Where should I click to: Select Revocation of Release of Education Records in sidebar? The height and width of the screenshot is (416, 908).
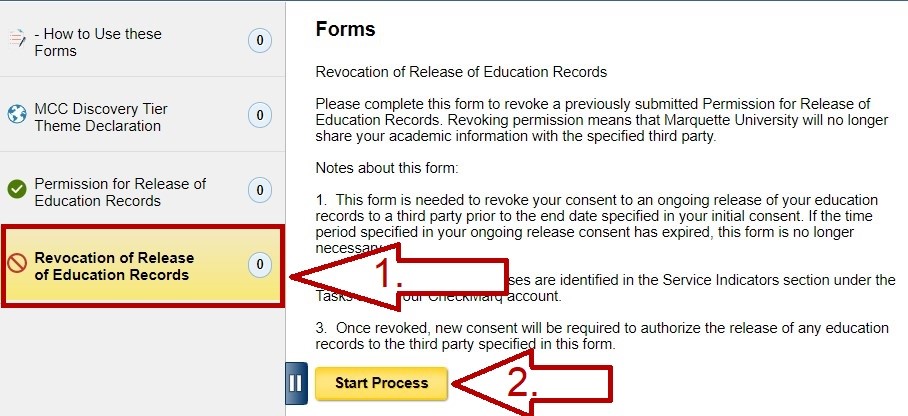114,266
